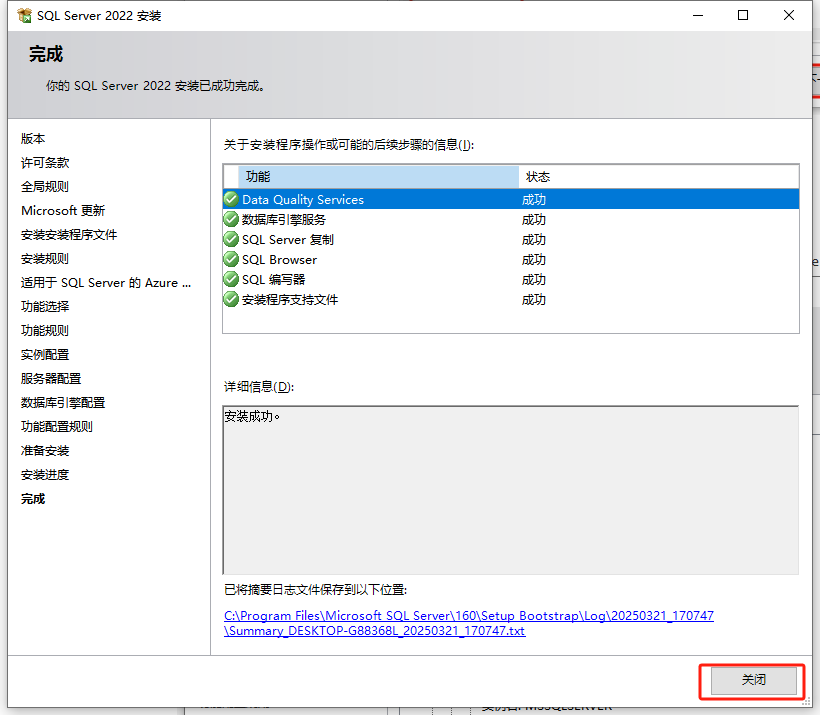Click the 许可条款 step in the sidebar
Viewport: 820px width, 715px height.
pos(45,163)
